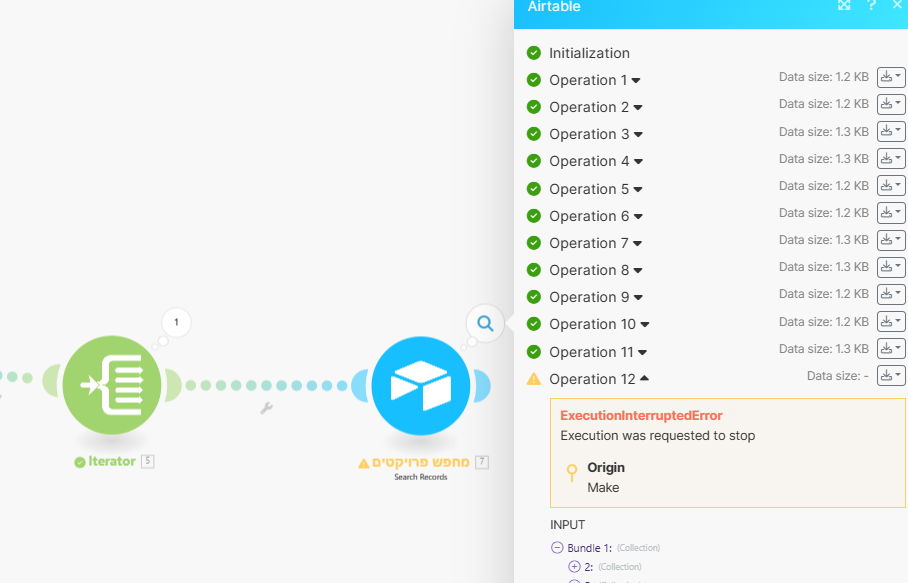
Task: Download Operation 1 output bundles
Action: pyautogui.click(x=891, y=77)
